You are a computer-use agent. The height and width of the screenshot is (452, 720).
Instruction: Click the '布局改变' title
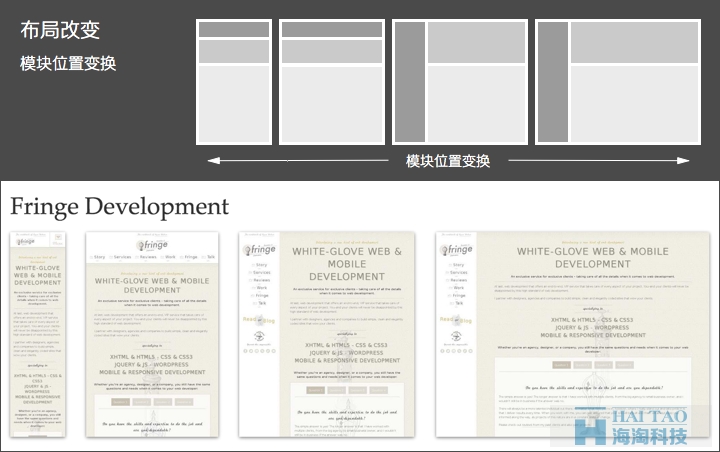pos(60,30)
